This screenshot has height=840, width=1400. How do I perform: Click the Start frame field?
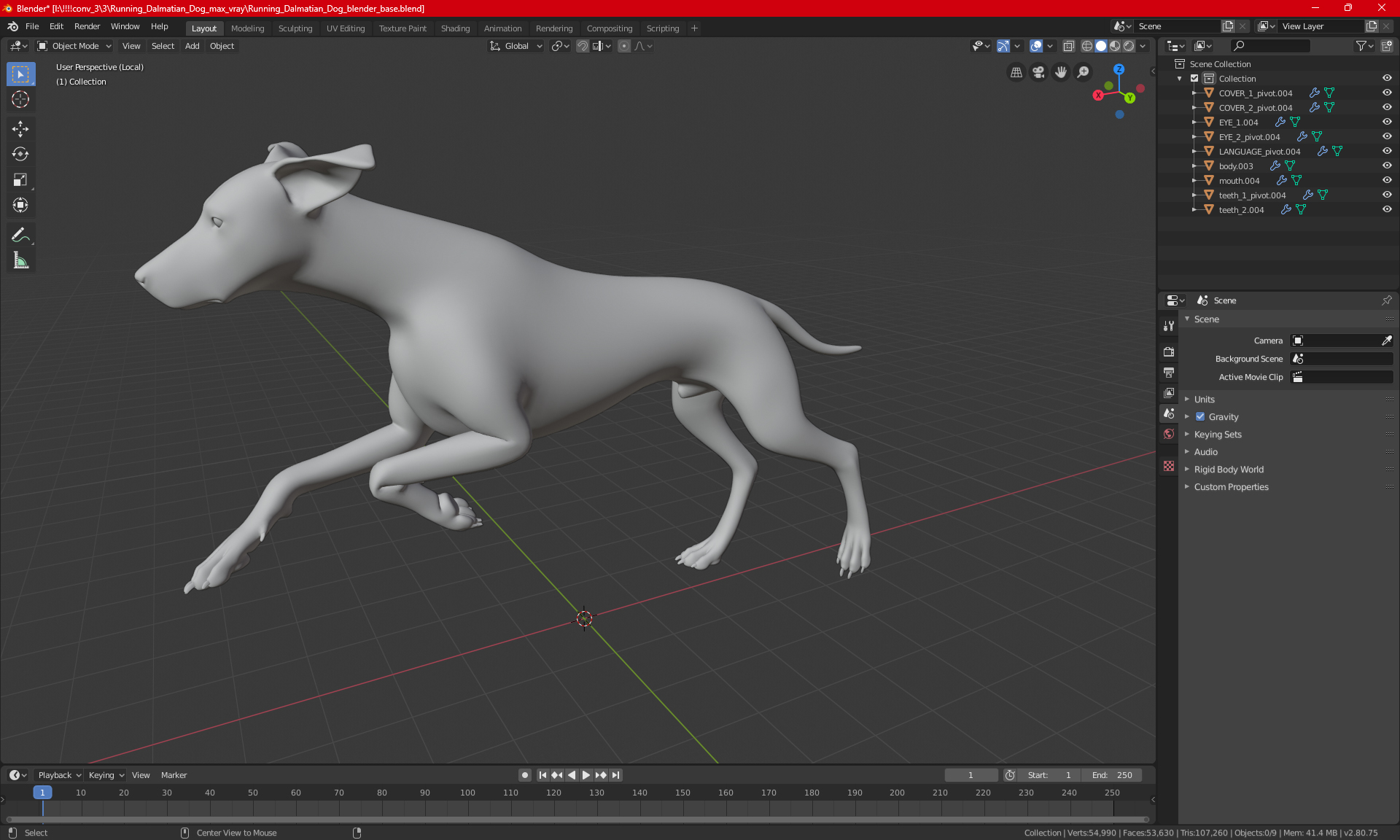click(x=1049, y=775)
